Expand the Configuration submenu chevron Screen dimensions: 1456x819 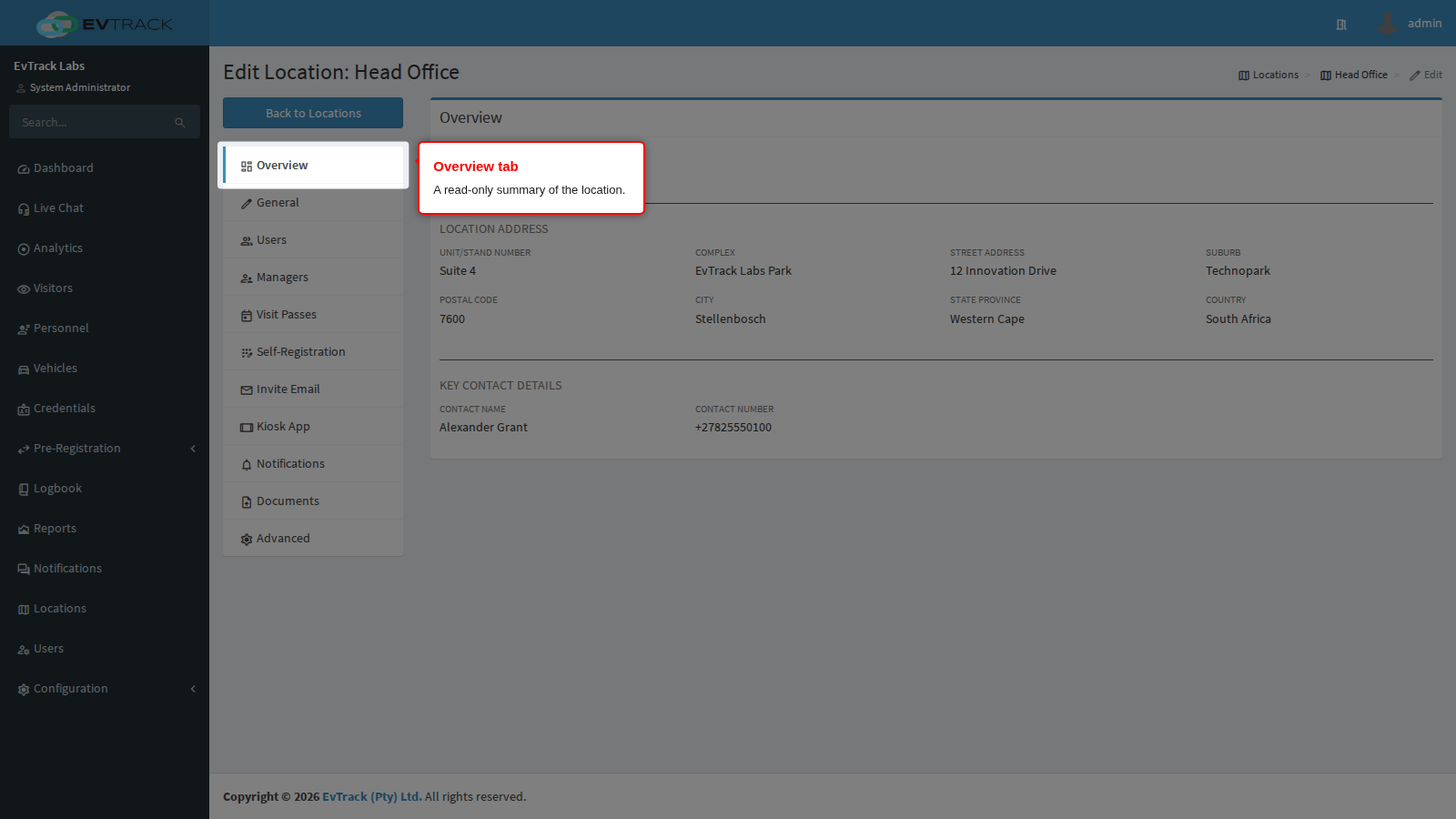193,689
